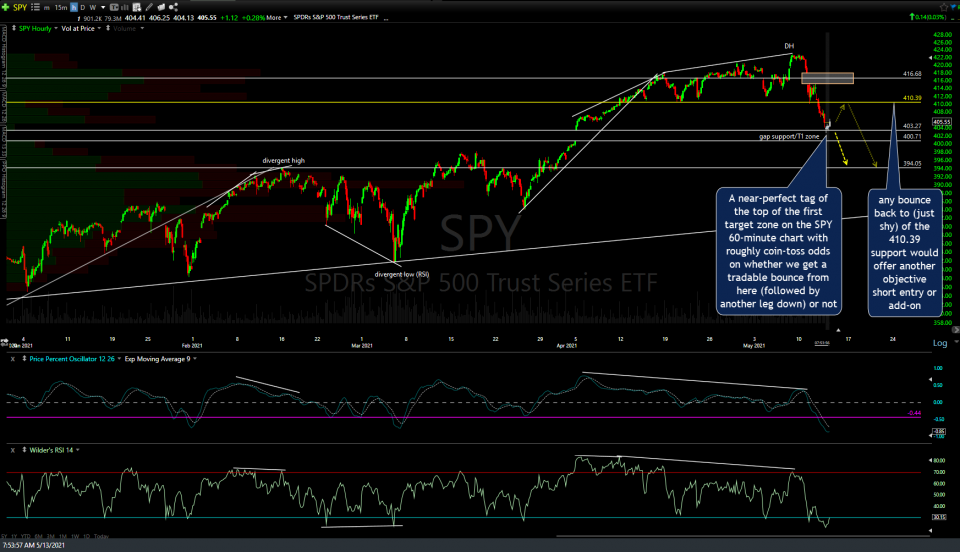Click the notes/folder icon in toolbar
The height and width of the screenshot is (552, 960).
point(161,7)
